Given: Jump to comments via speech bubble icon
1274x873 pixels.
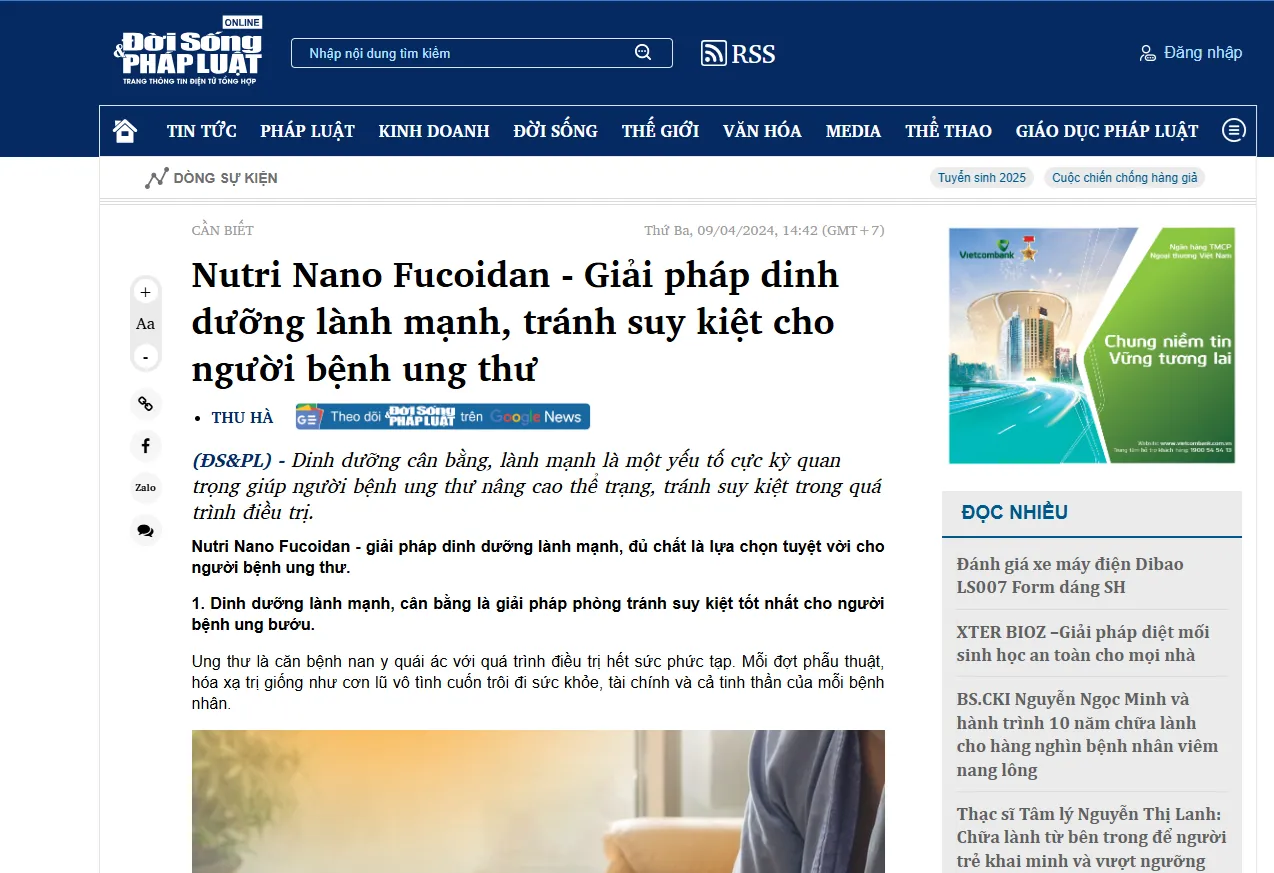Looking at the screenshot, I should [x=145, y=530].
